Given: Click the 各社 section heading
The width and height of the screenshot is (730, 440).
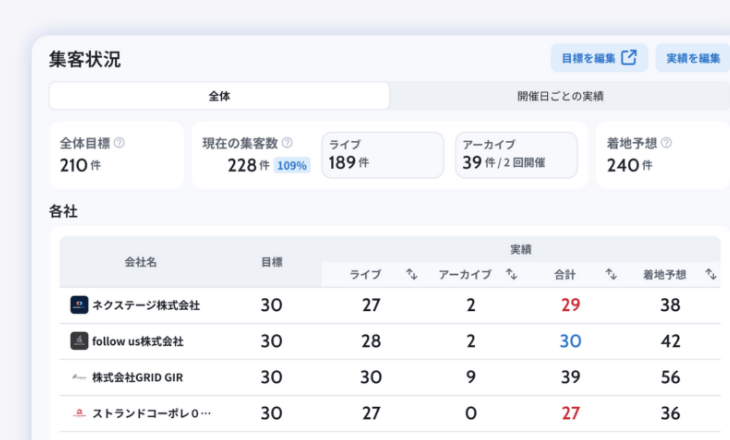Looking at the screenshot, I should point(63,211).
